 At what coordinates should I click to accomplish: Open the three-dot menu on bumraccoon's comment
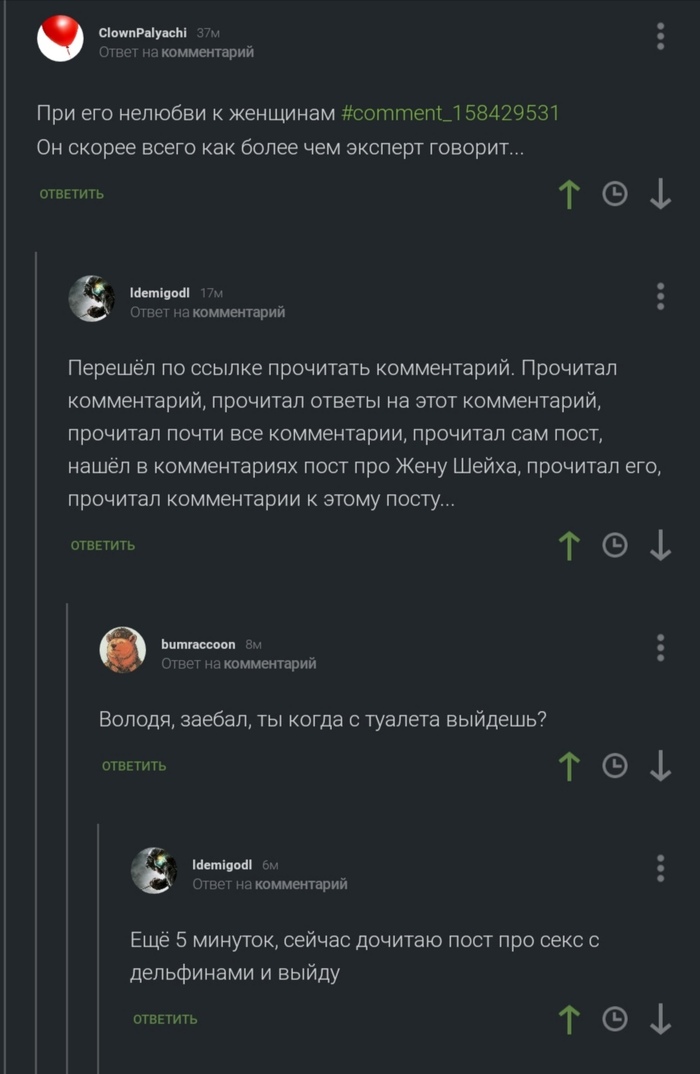click(659, 647)
